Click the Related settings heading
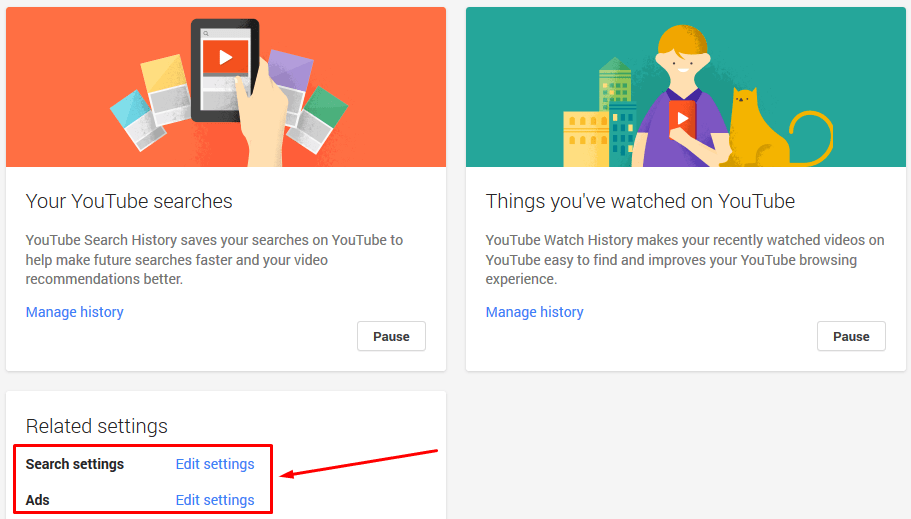 pos(96,426)
